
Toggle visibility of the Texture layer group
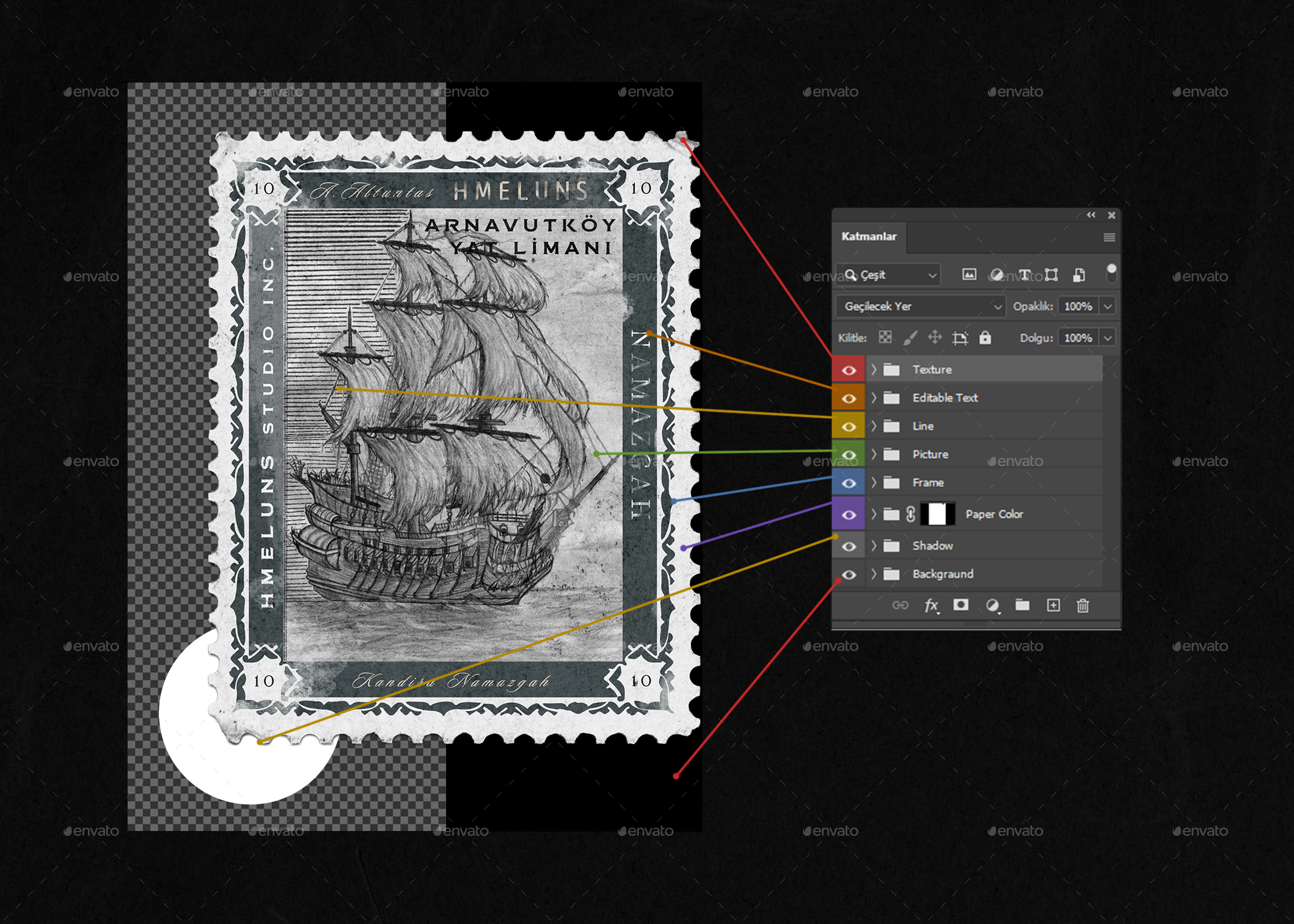pos(848,370)
